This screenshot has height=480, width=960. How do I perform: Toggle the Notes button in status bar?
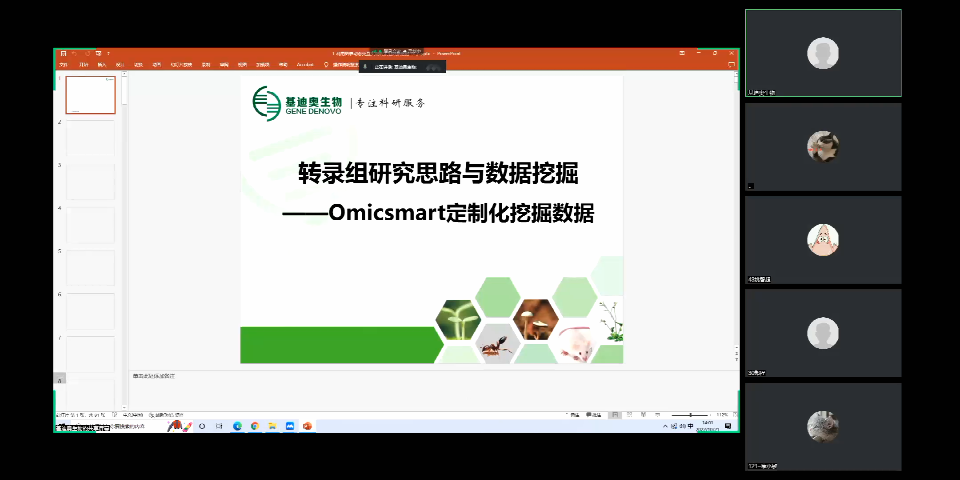click(x=574, y=415)
